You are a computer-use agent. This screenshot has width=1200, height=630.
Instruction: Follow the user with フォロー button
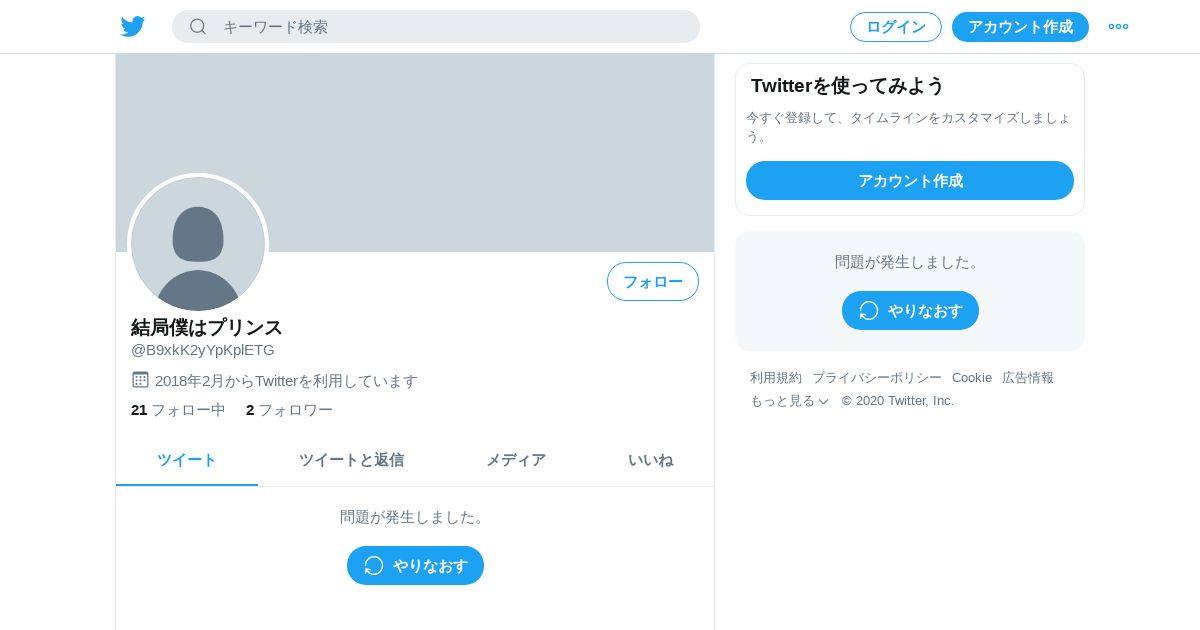[653, 282]
